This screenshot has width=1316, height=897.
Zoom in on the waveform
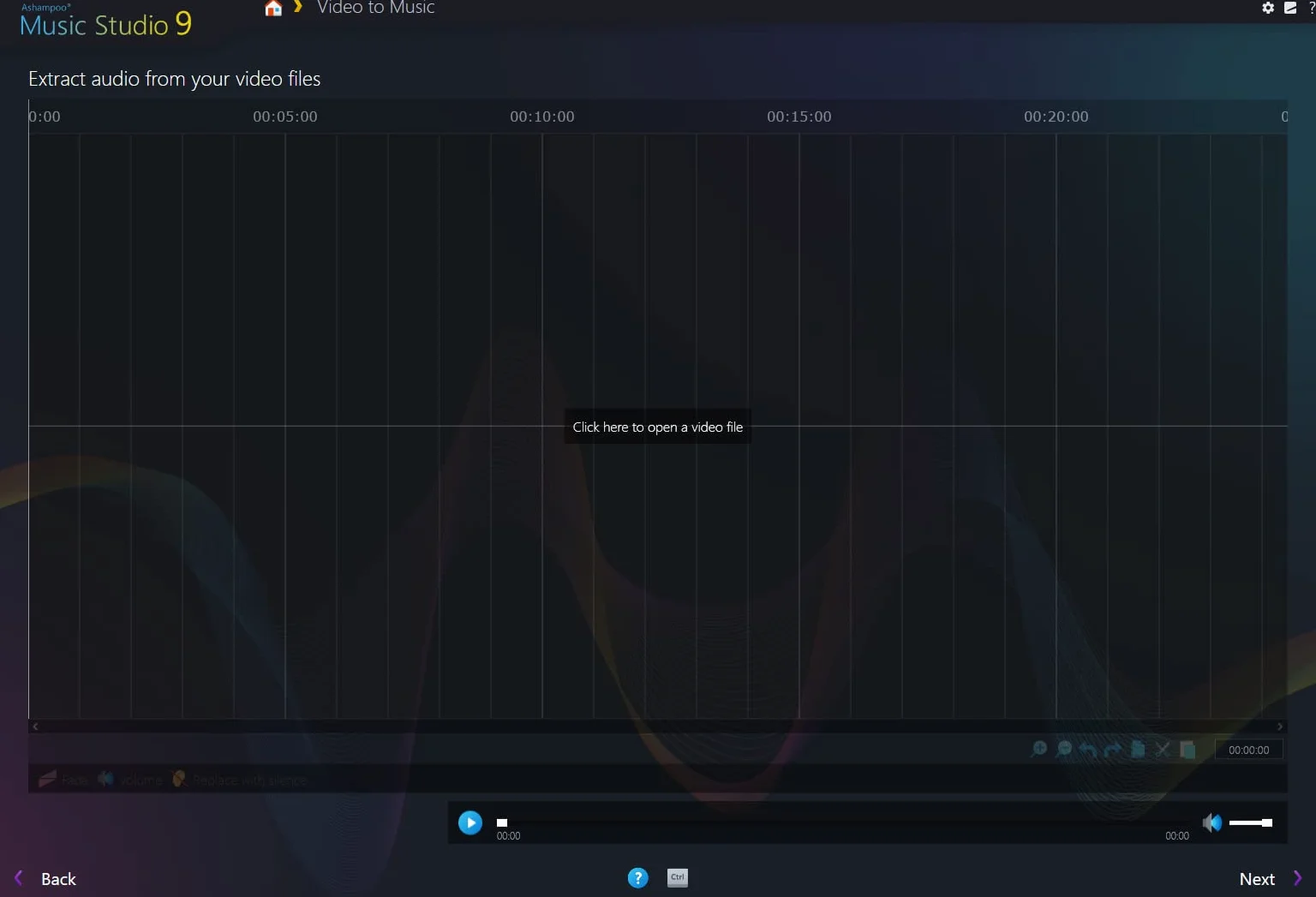coord(1039,749)
